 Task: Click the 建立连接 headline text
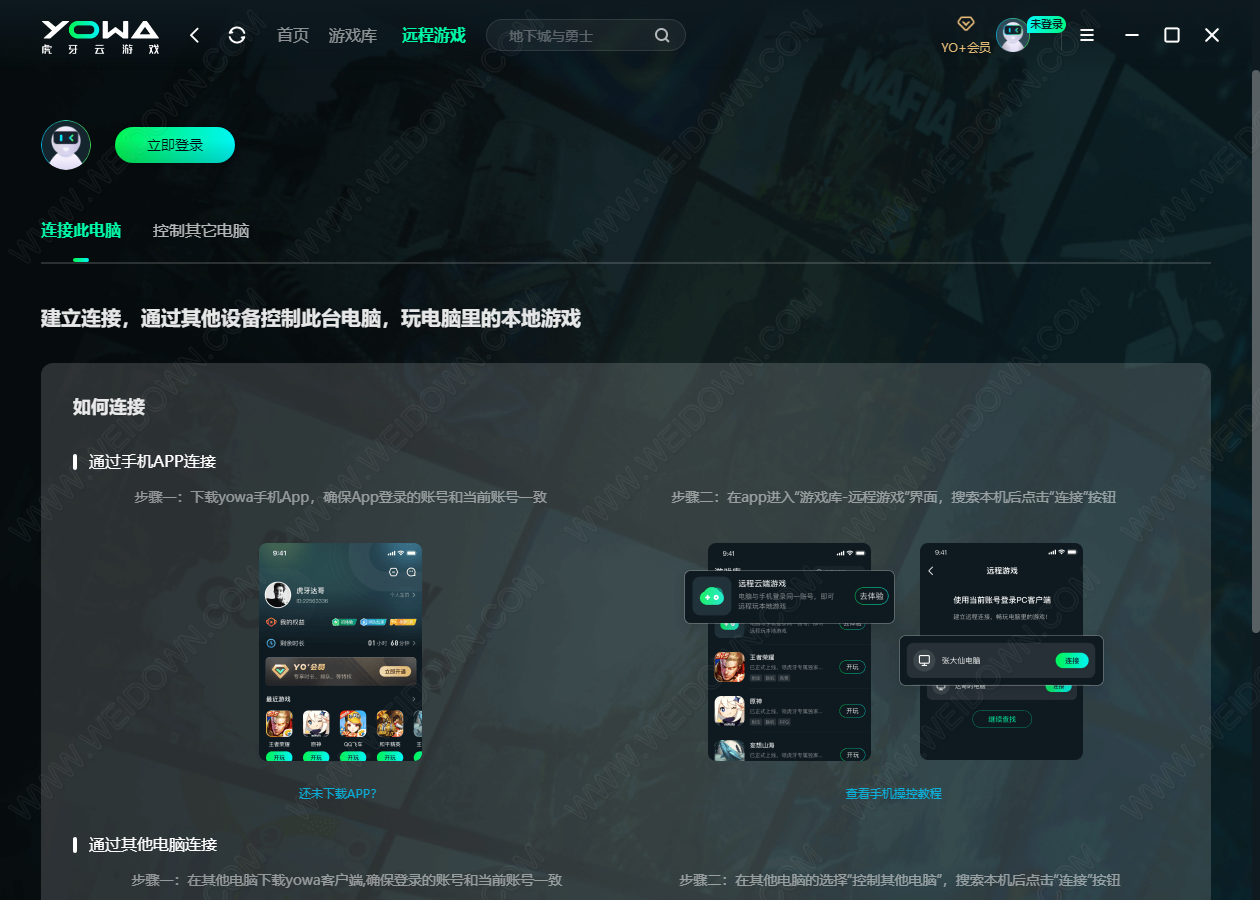click(311, 319)
